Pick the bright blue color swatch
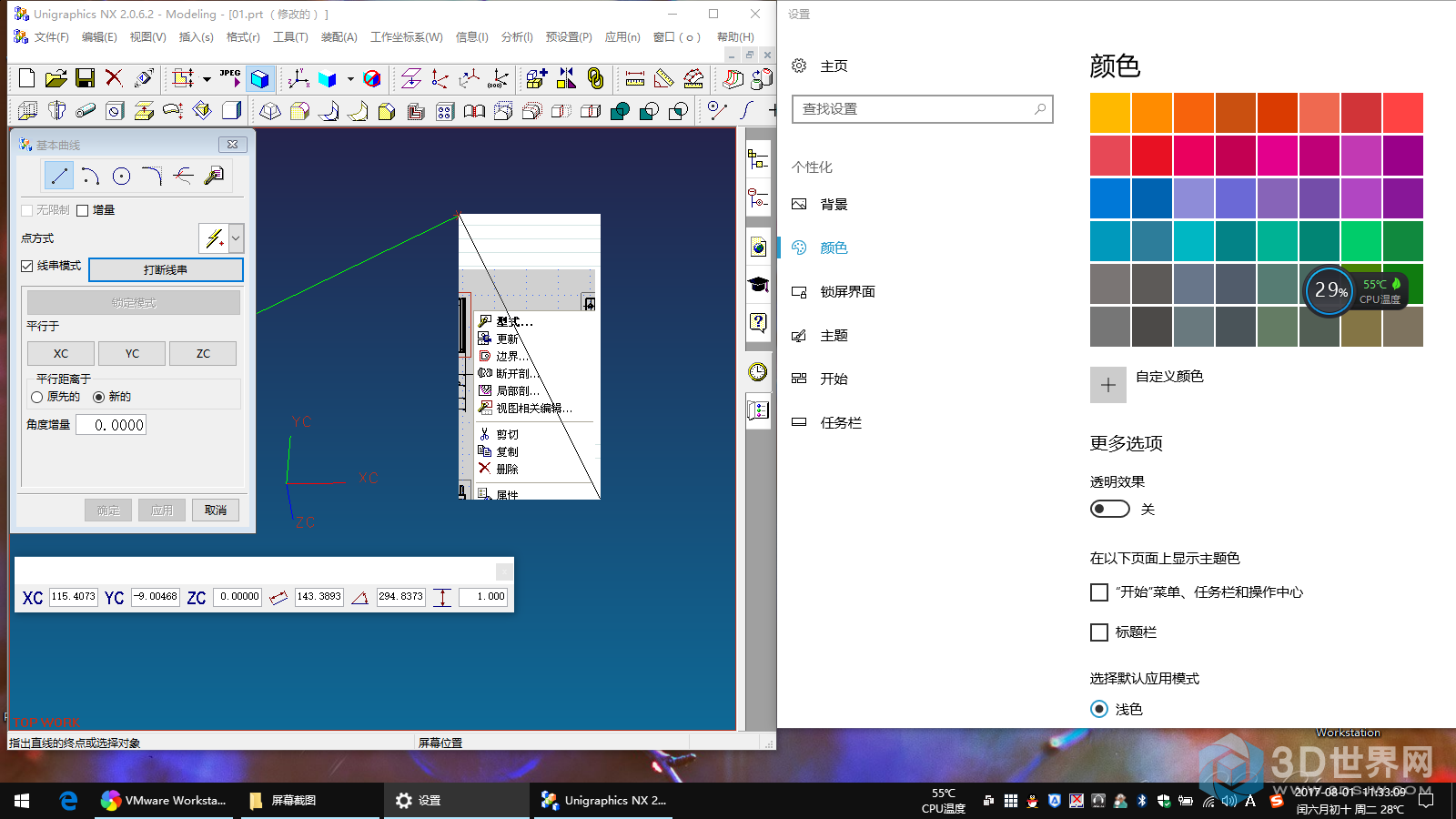The width and height of the screenshot is (1456, 819). coord(1110,198)
